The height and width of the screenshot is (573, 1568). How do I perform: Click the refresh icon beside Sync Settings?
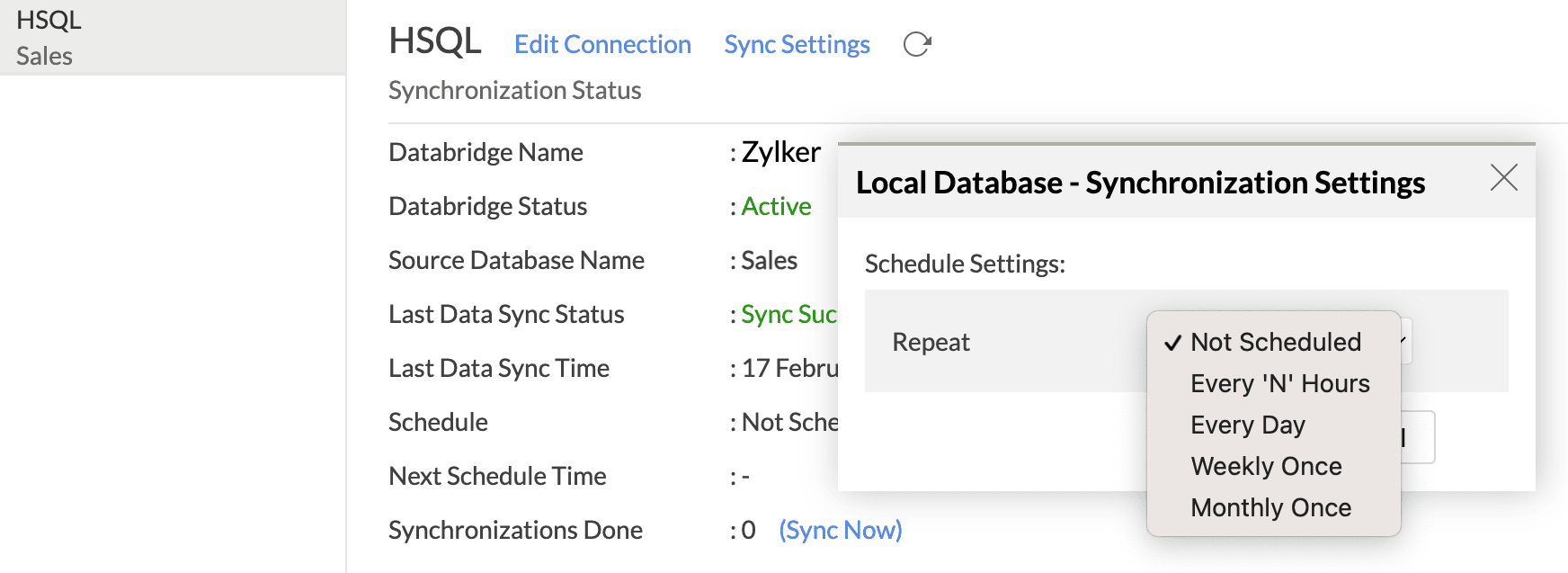click(x=916, y=44)
